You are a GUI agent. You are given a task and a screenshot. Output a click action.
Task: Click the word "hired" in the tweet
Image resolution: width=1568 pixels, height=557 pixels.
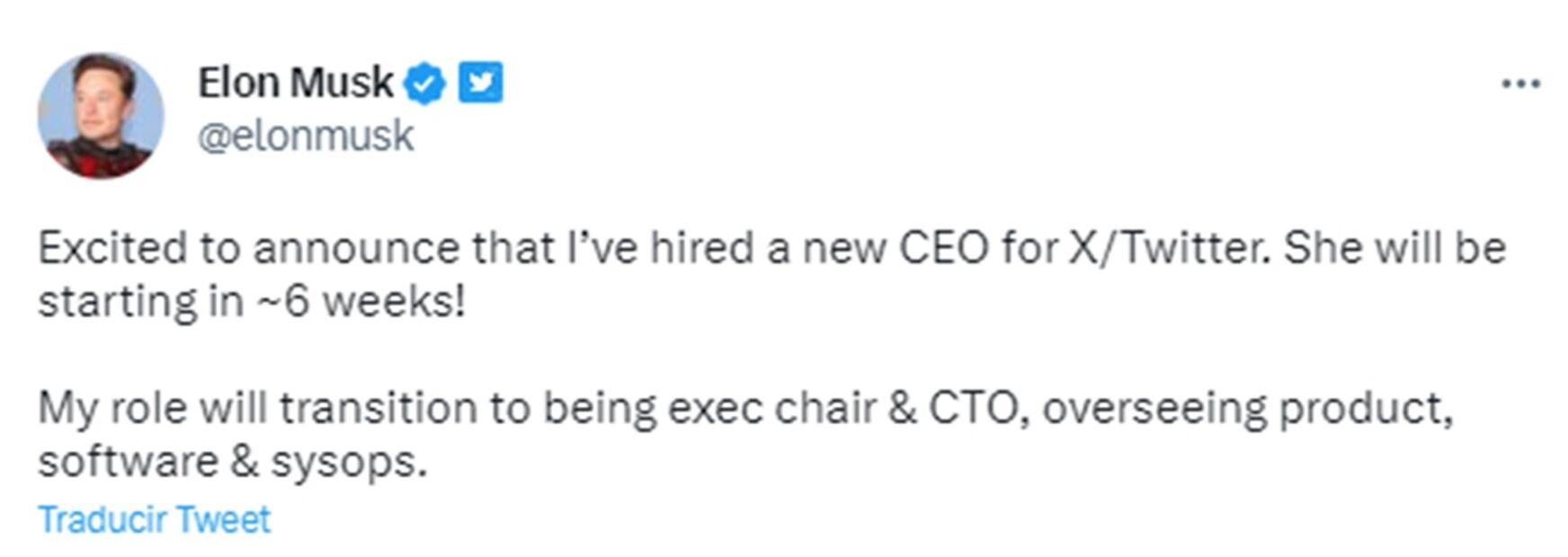click(x=702, y=248)
